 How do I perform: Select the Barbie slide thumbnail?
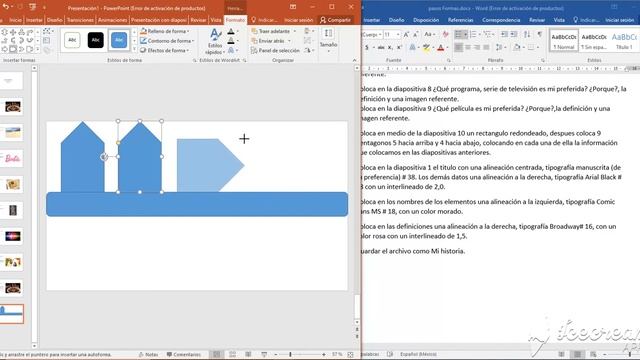12,158
